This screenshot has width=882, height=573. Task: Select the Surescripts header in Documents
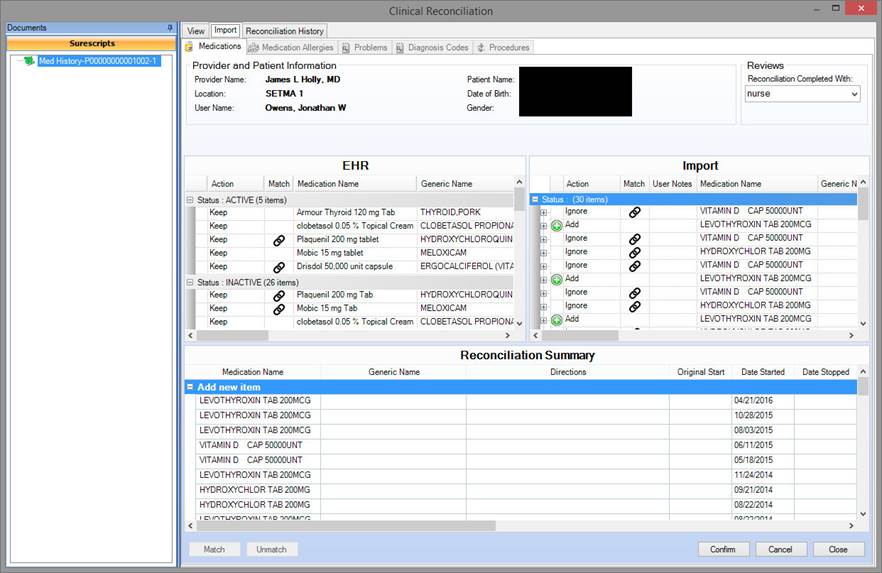click(92, 43)
